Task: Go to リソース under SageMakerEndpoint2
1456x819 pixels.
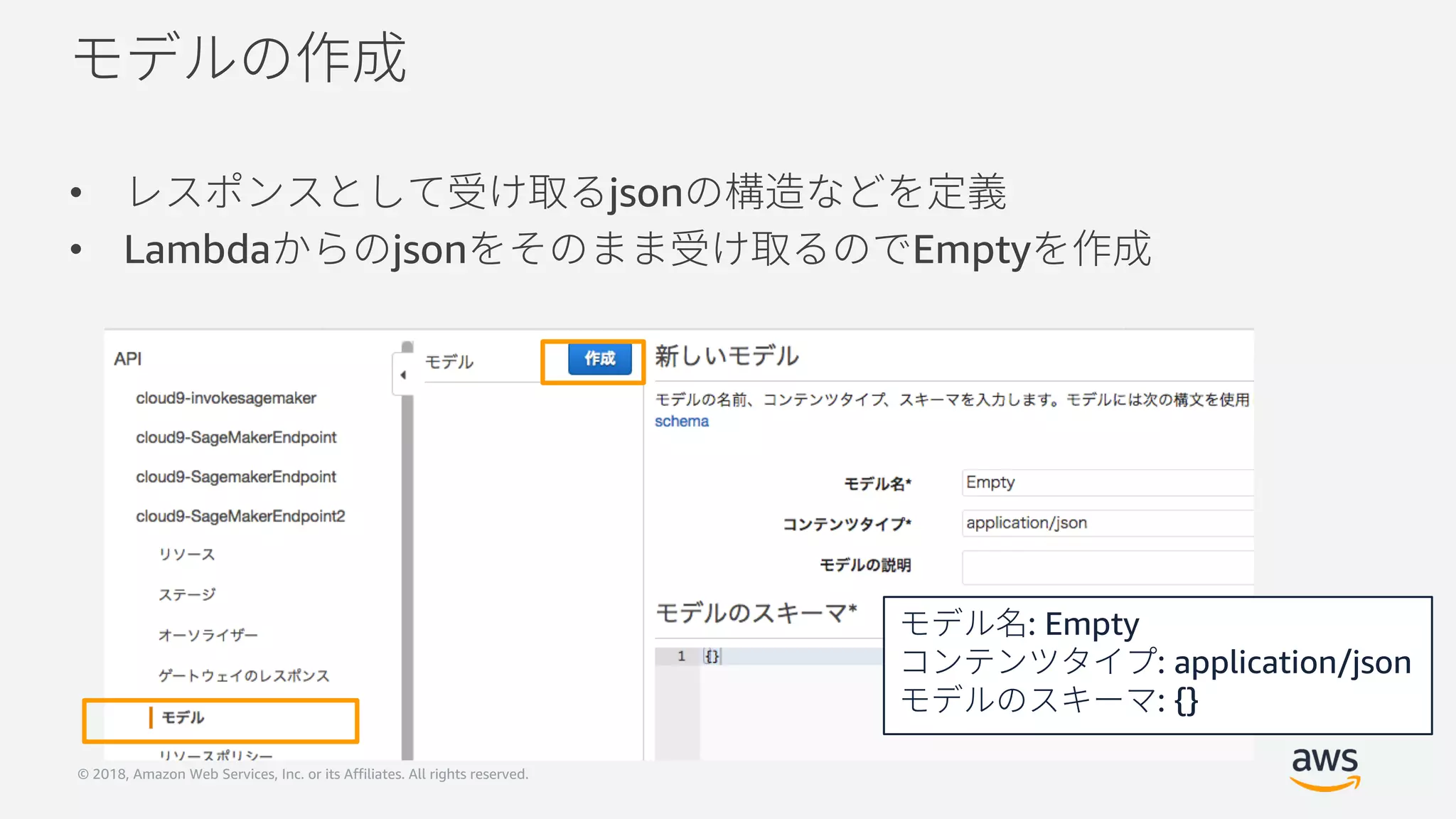Action: 186,555
